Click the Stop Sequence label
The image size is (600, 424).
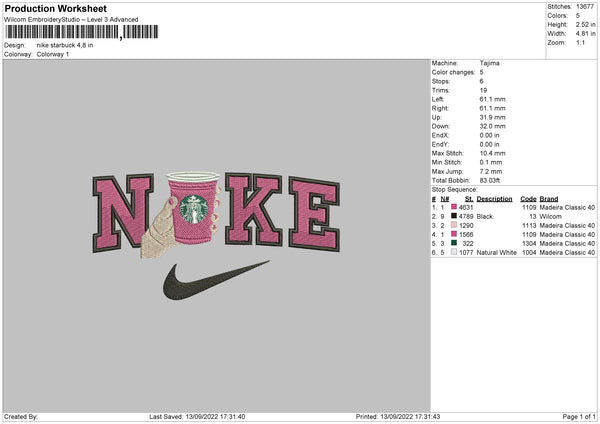(454, 190)
